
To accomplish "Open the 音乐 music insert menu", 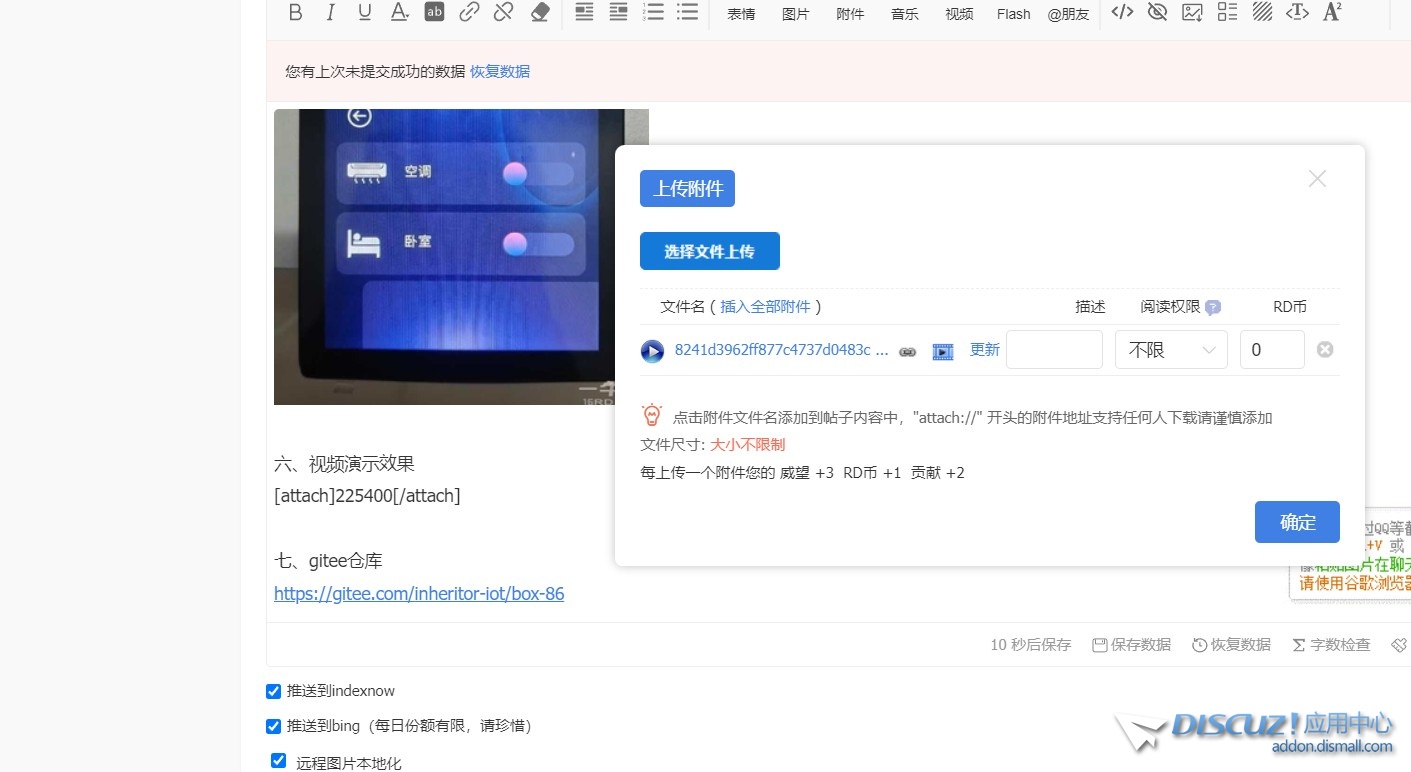I will pos(905,14).
